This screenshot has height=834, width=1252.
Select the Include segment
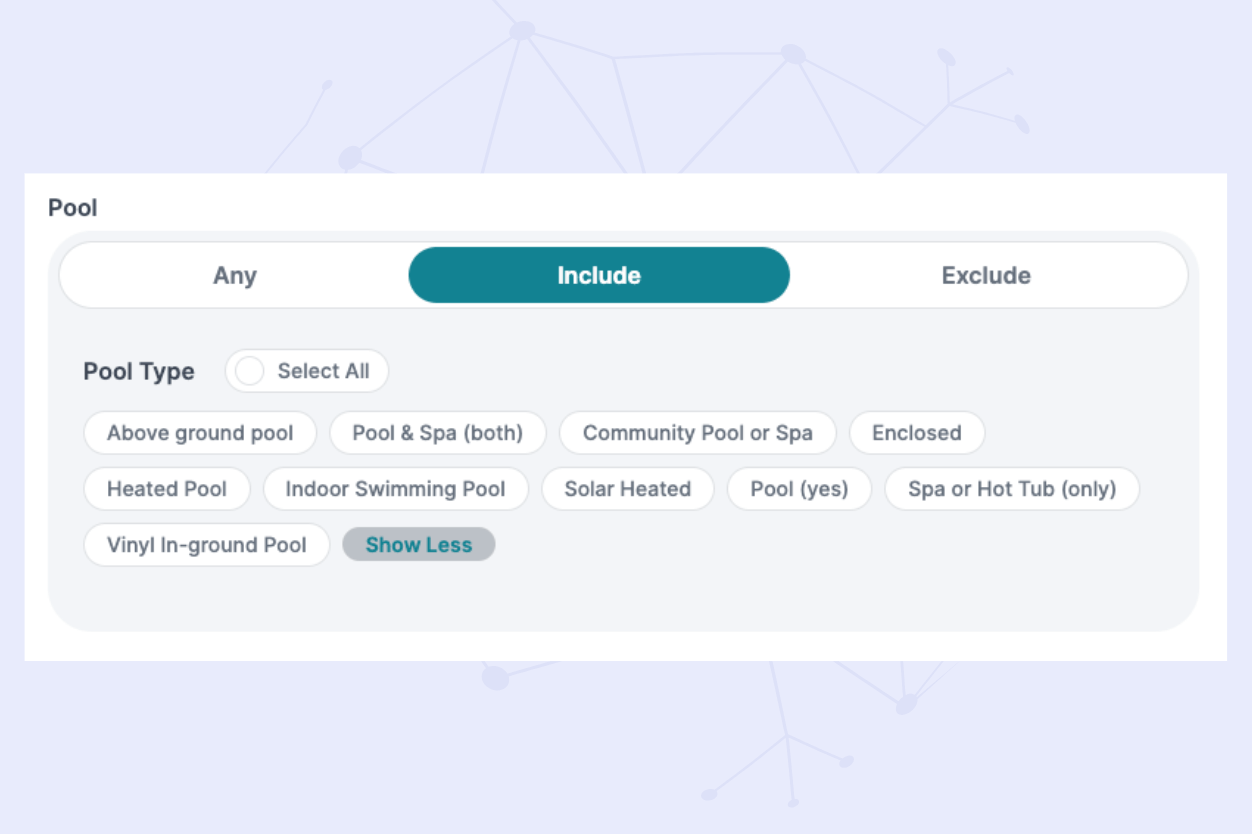click(x=599, y=275)
